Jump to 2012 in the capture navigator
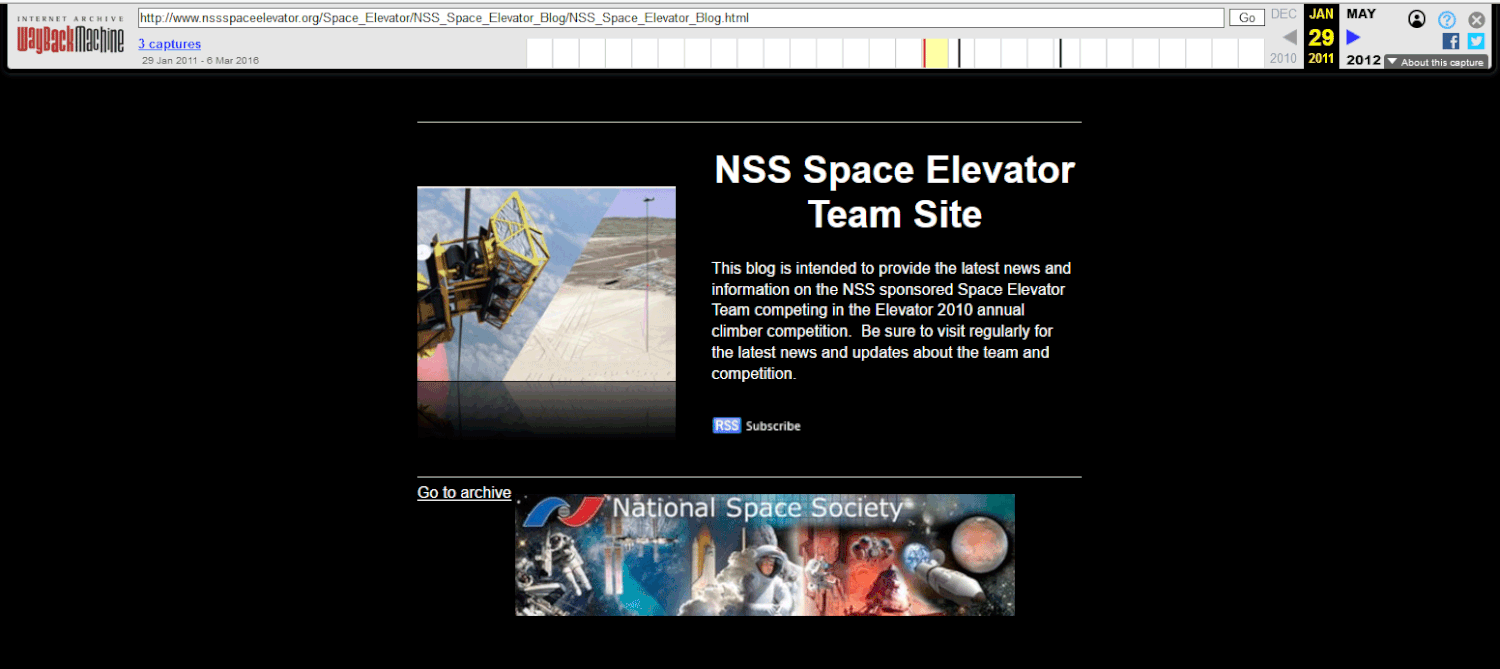 pos(1363,59)
